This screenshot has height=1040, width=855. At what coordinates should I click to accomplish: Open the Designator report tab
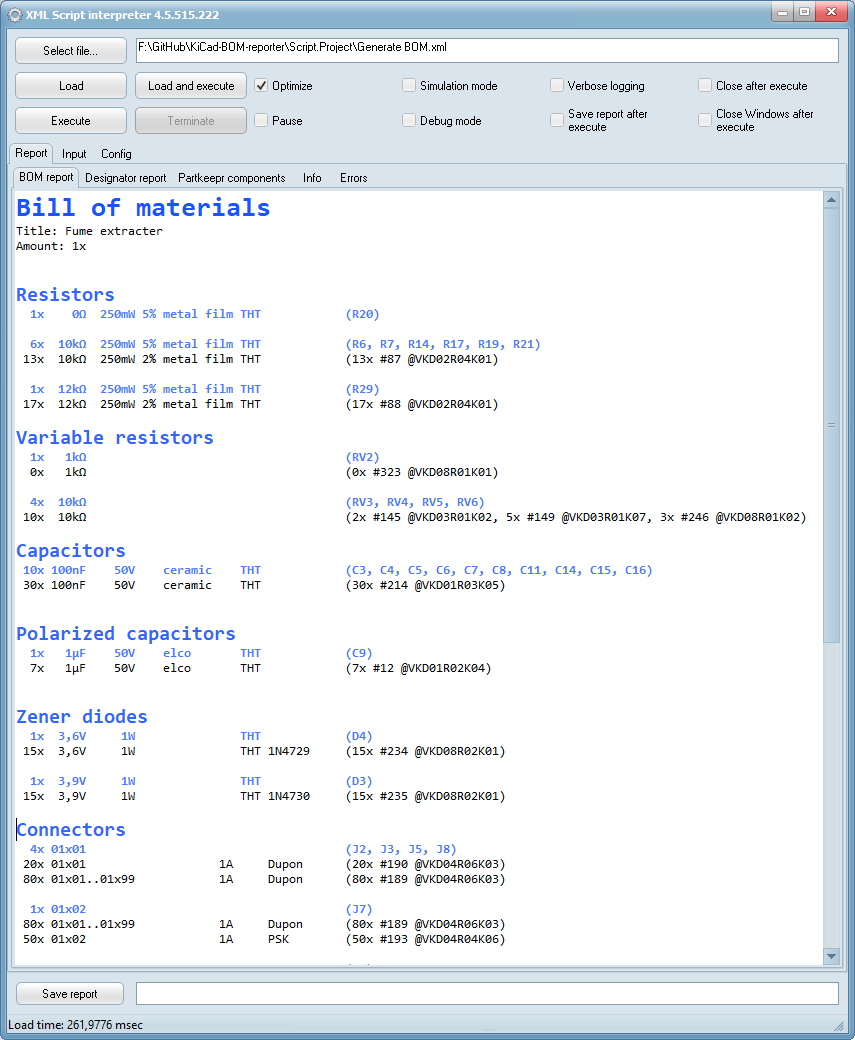pyautogui.click(x=125, y=178)
